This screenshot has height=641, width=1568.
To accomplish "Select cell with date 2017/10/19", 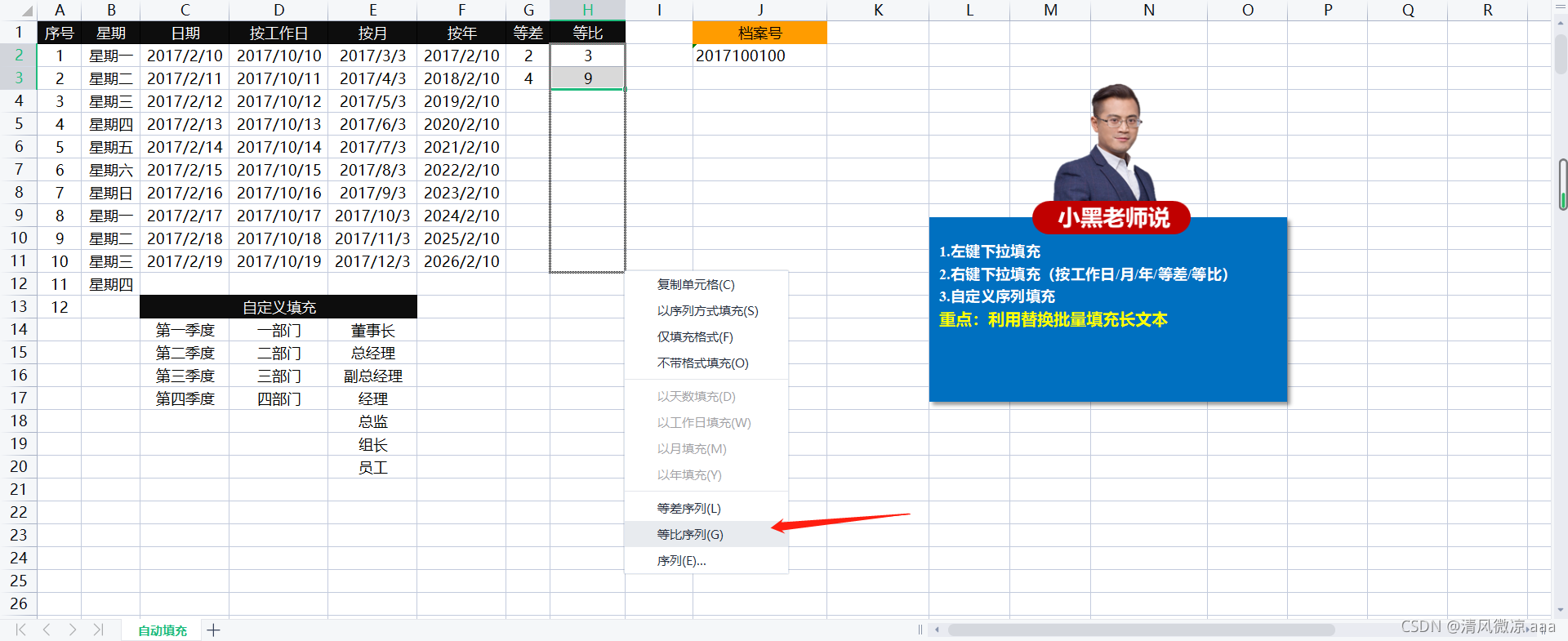I will click(x=278, y=261).
